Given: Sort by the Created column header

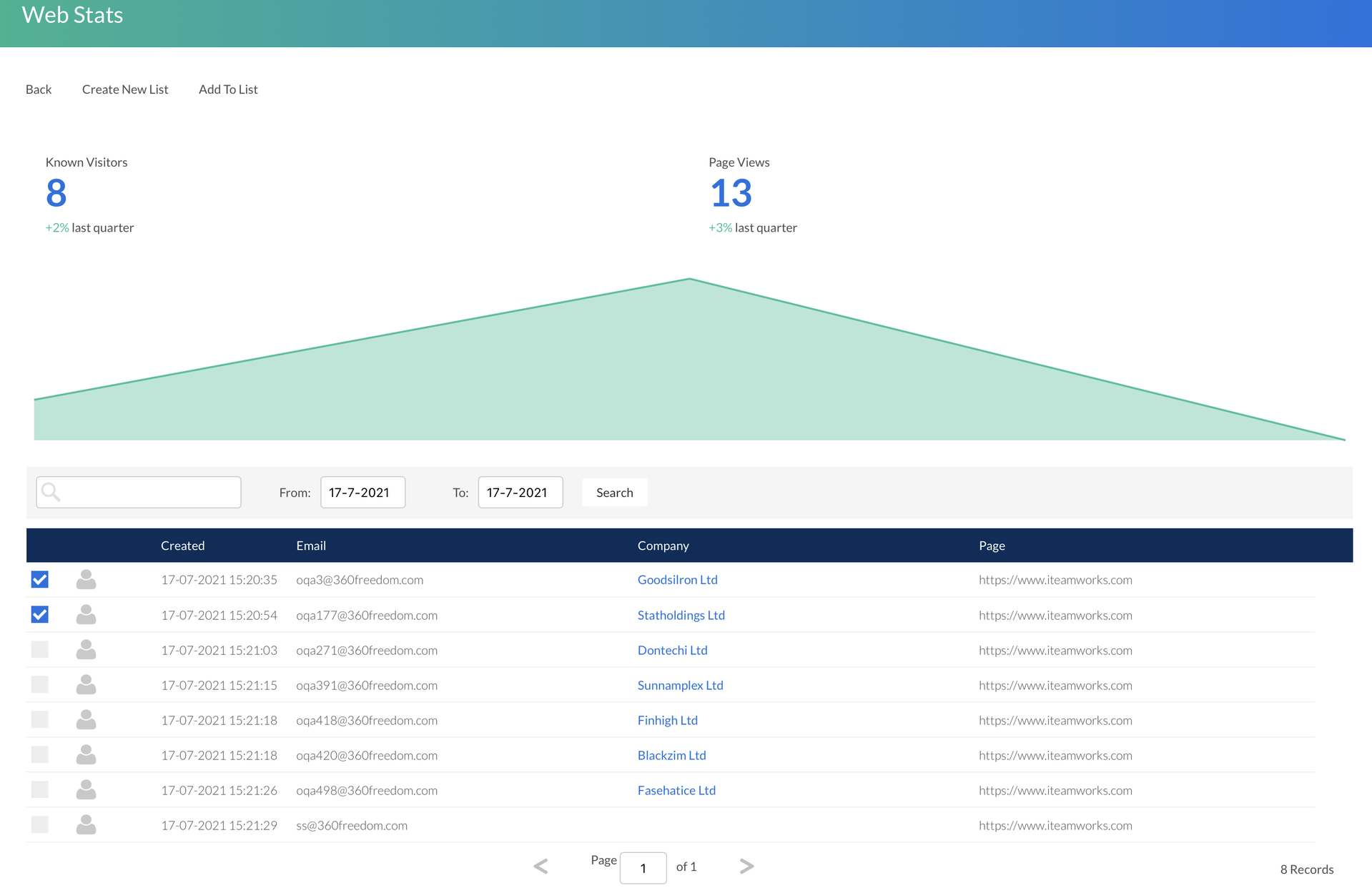Looking at the screenshot, I should pos(182,546).
